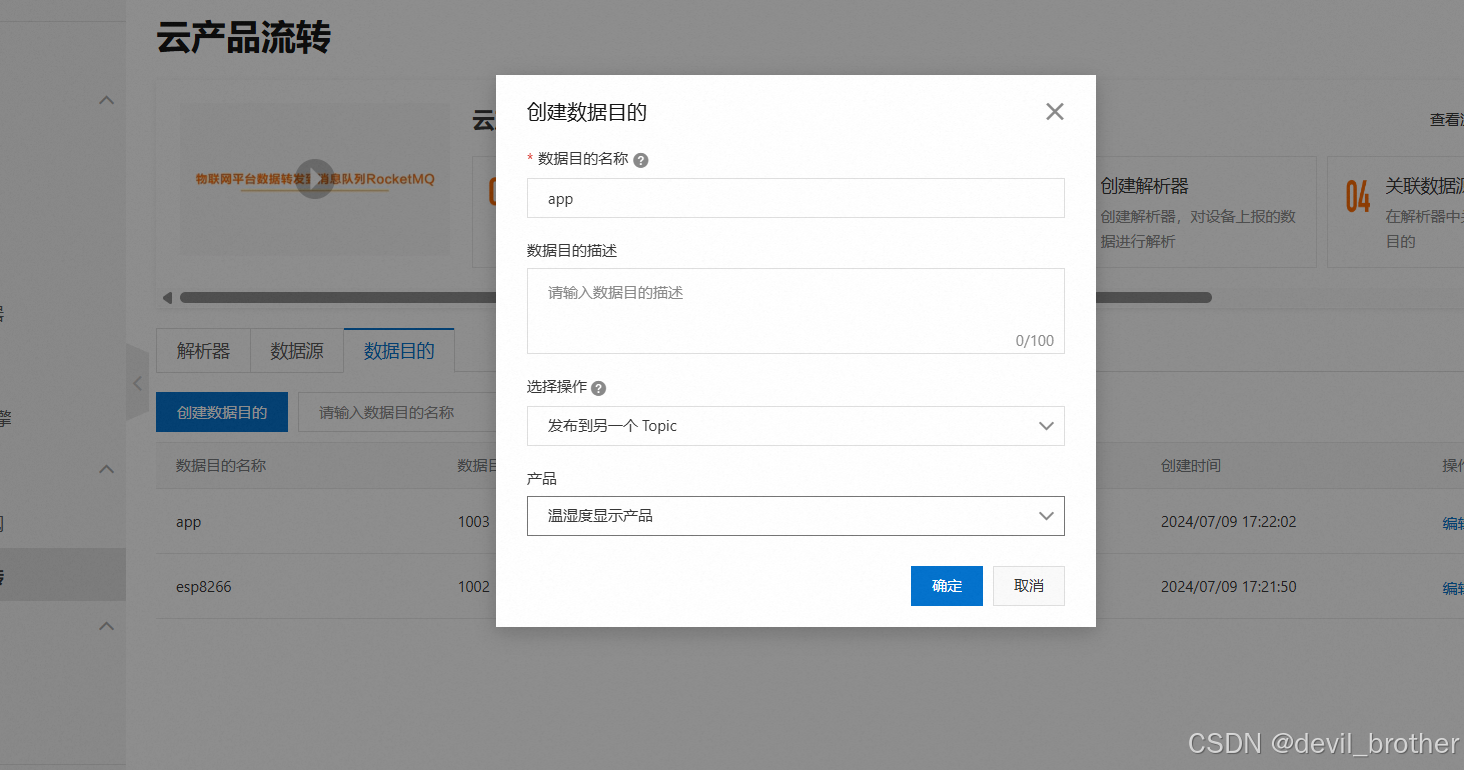The width and height of the screenshot is (1464, 770).
Task: Collapse the top section in the left sidebar
Action: click(106, 100)
